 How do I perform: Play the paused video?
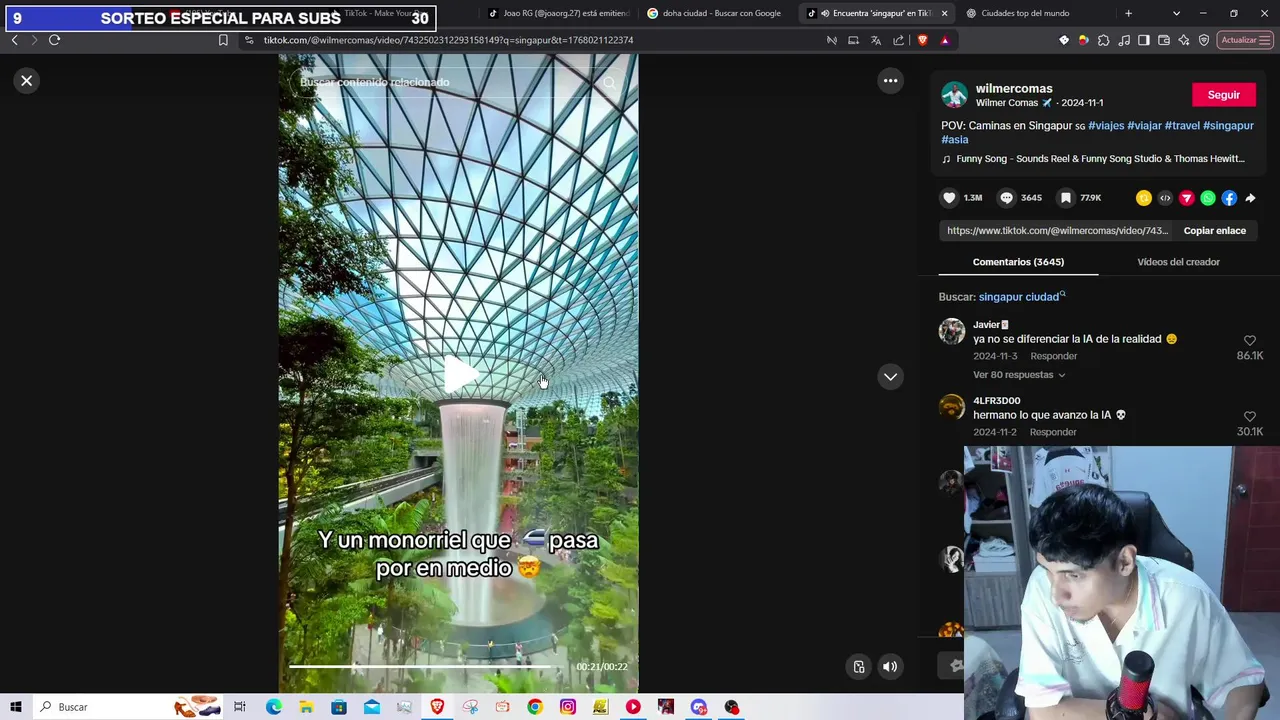click(459, 375)
